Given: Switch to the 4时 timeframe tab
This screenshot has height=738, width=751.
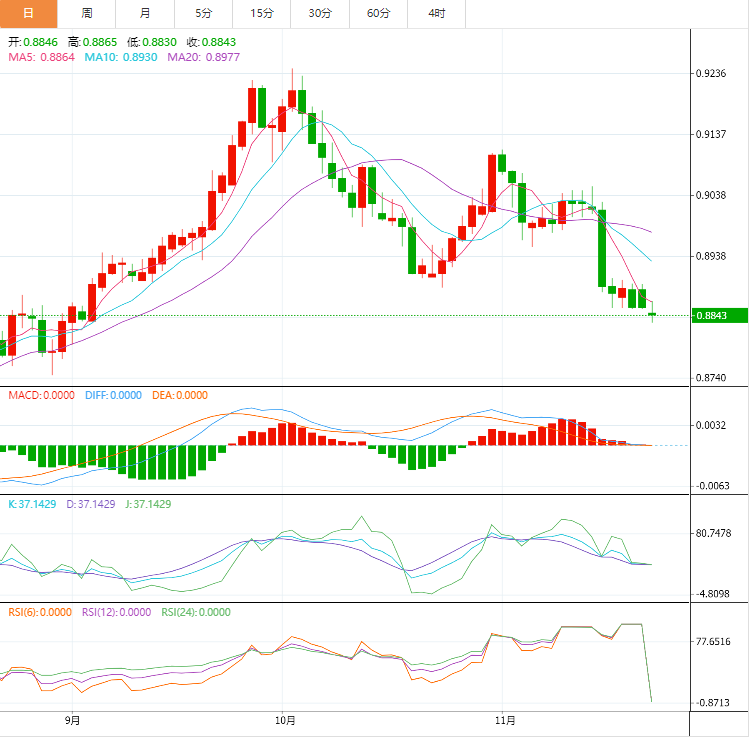Looking at the screenshot, I should pyautogui.click(x=437, y=13).
